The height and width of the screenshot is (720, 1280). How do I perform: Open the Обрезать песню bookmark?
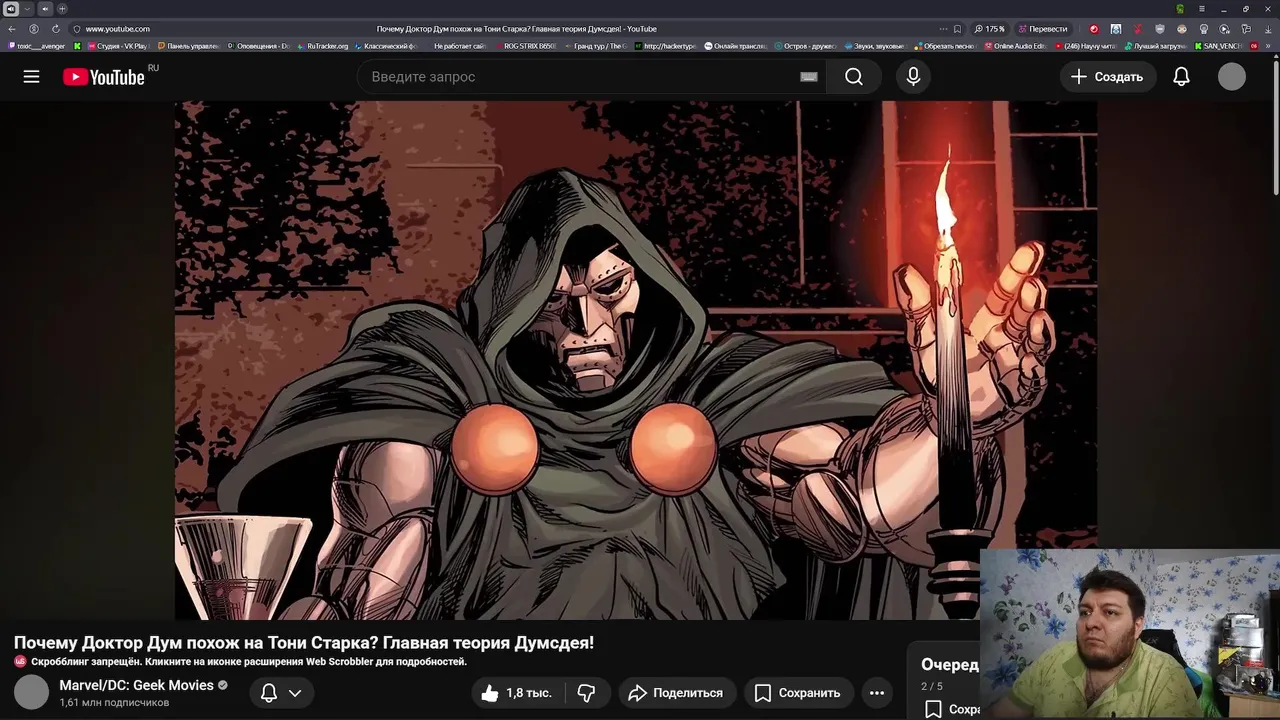coord(944,46)
